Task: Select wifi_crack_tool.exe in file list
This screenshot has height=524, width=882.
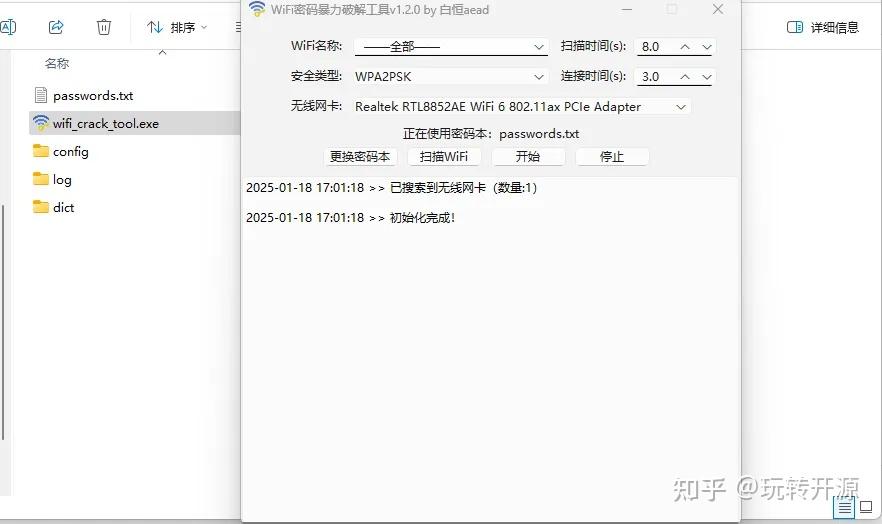Action: pyautogui.click(x=135, y=123)
